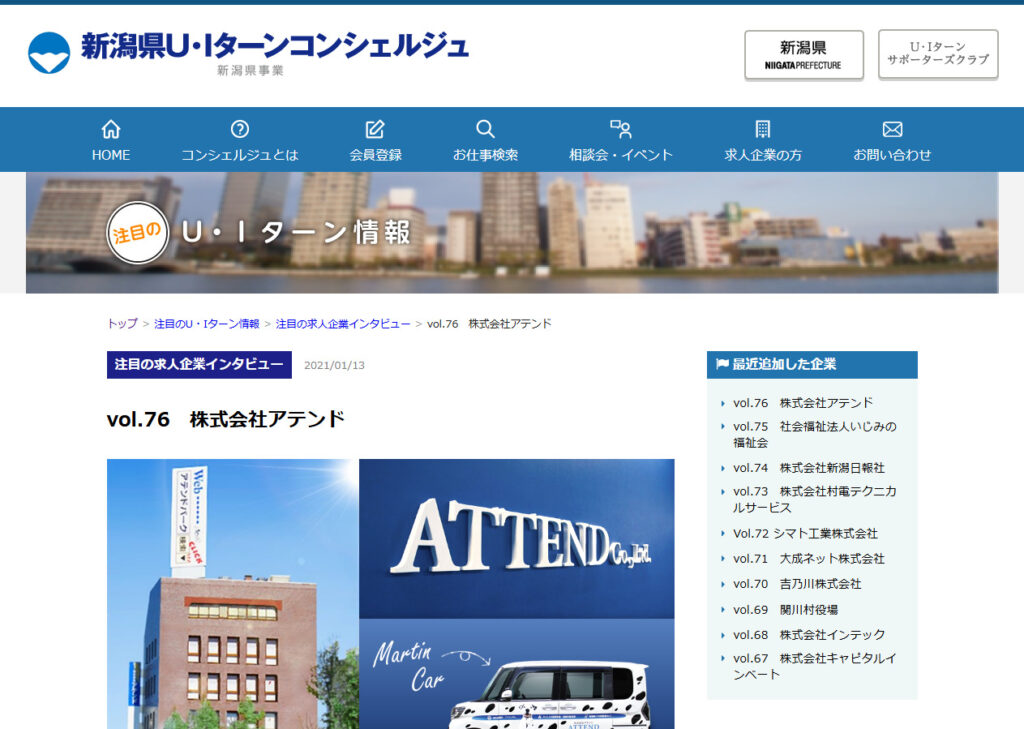The width and height of the screenshot is (1024, 729).
Task: Open sidebar link vol.76 株式会社アテンド
Action: click(803, 403)
